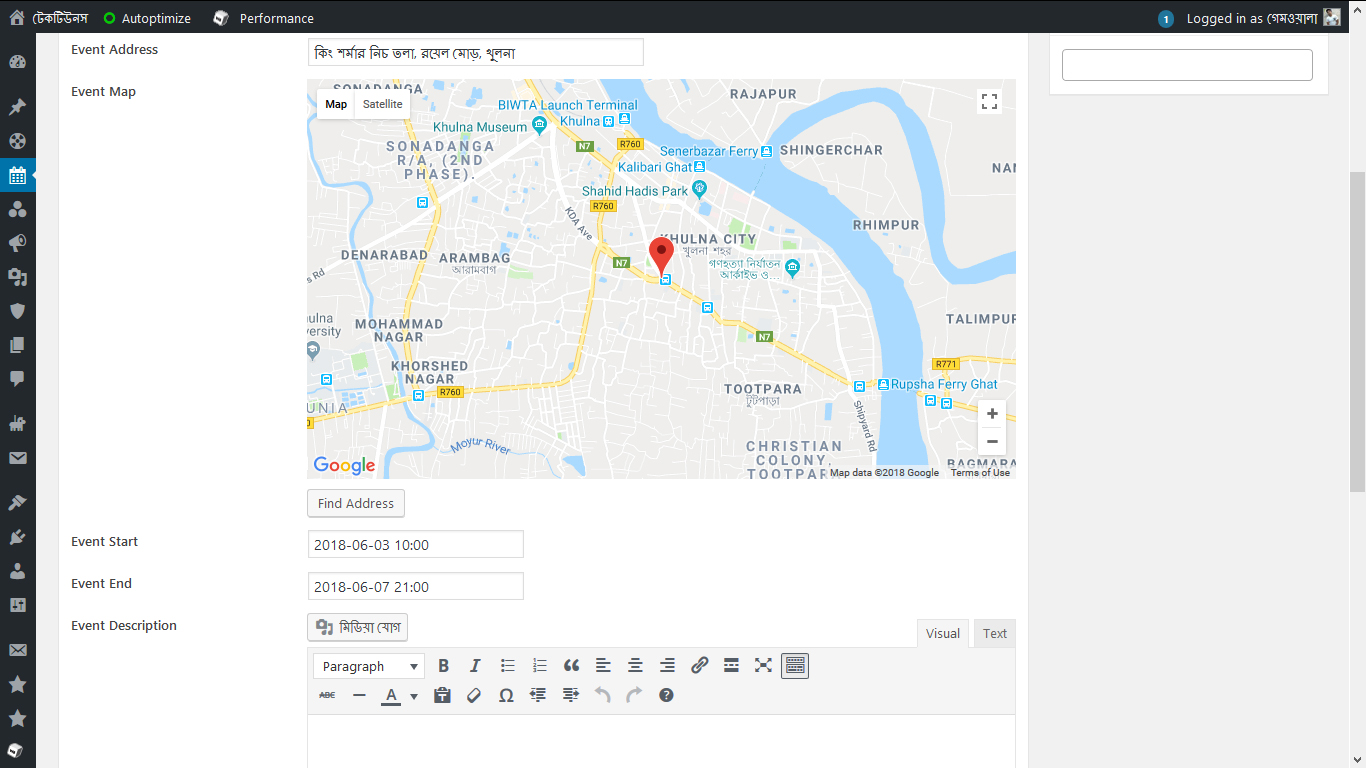Image resolution: width=1366 pixels, height=768 pixels.
Task: Redo the last editor action
Action: pyautogui.click(x=634, y=695)
